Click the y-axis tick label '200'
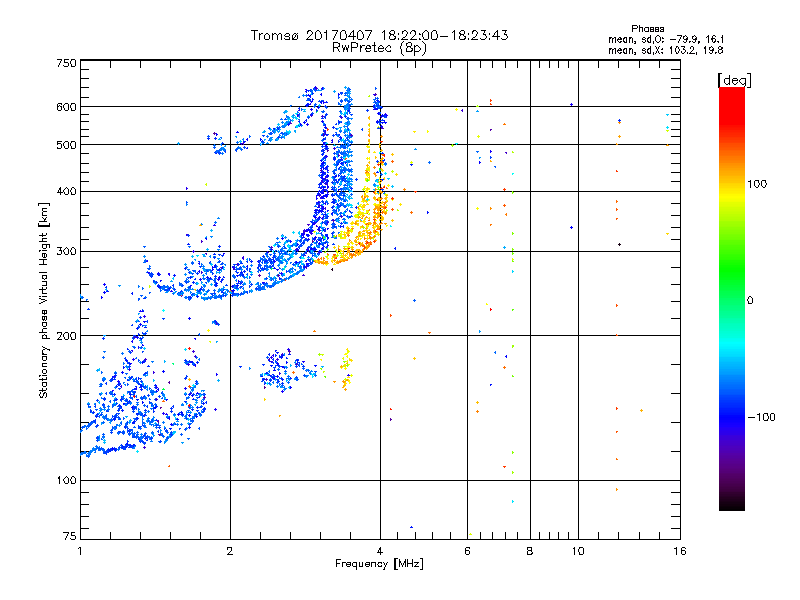Screen dimensions: 800x600 [x=66, y=336]
